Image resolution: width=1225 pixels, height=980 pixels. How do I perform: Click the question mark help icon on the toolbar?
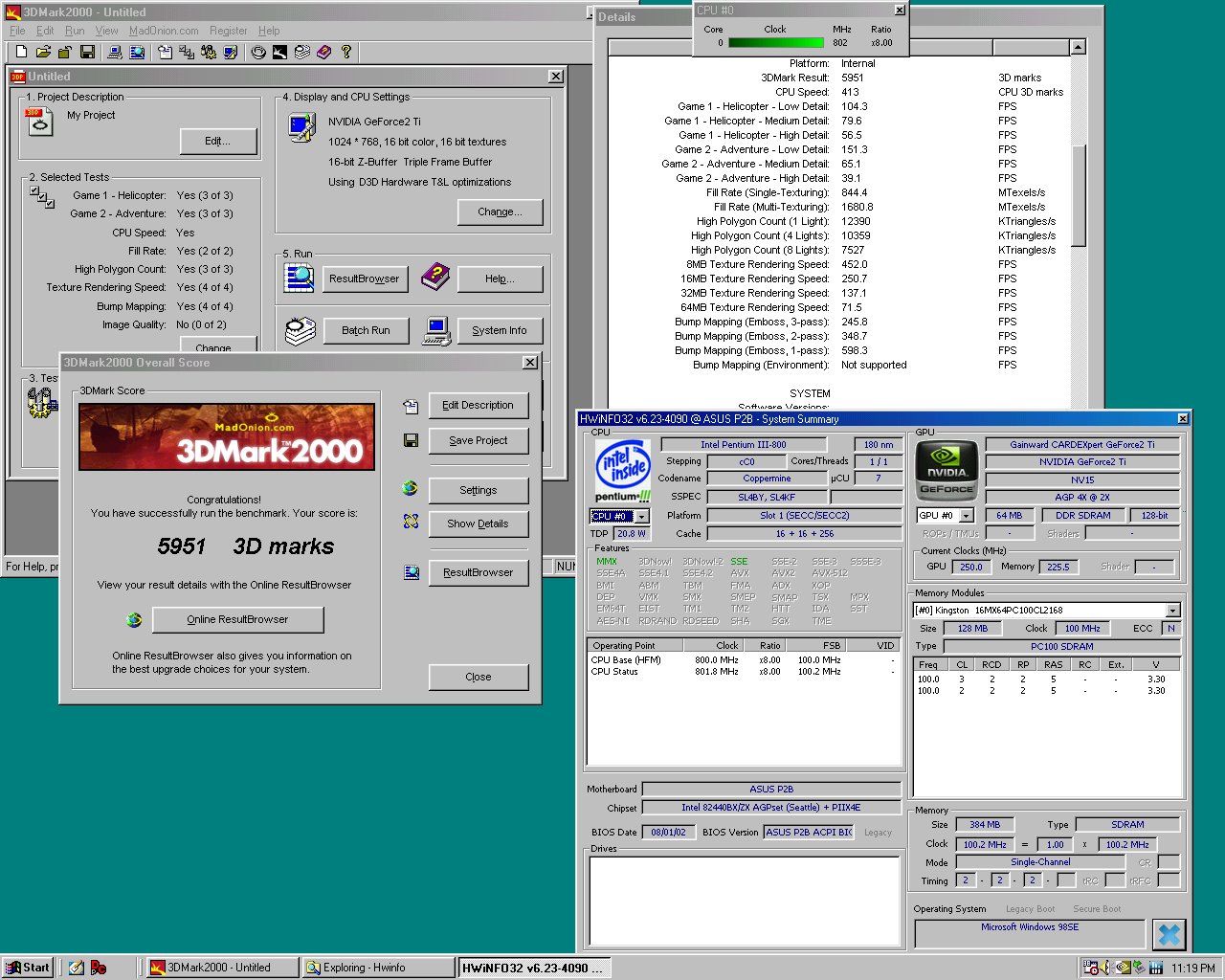click(346, 52)
